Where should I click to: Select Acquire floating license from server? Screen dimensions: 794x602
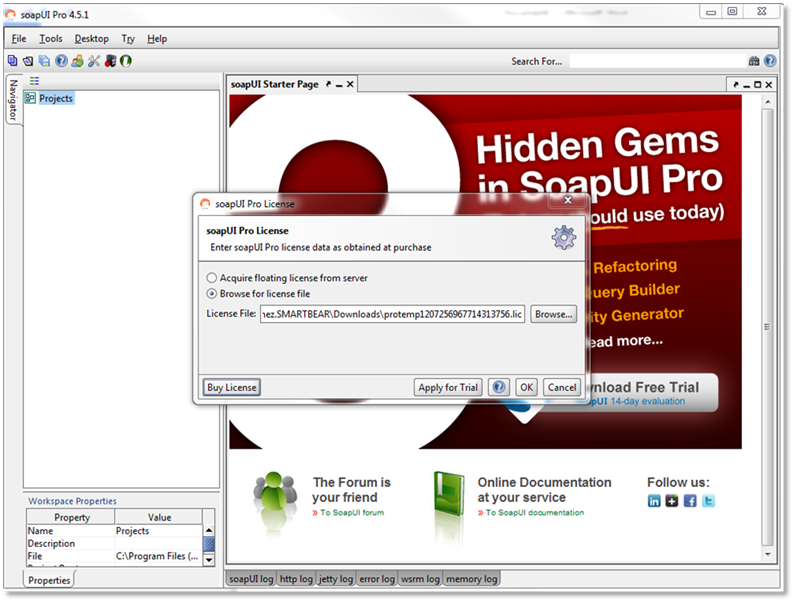[211, 277]
